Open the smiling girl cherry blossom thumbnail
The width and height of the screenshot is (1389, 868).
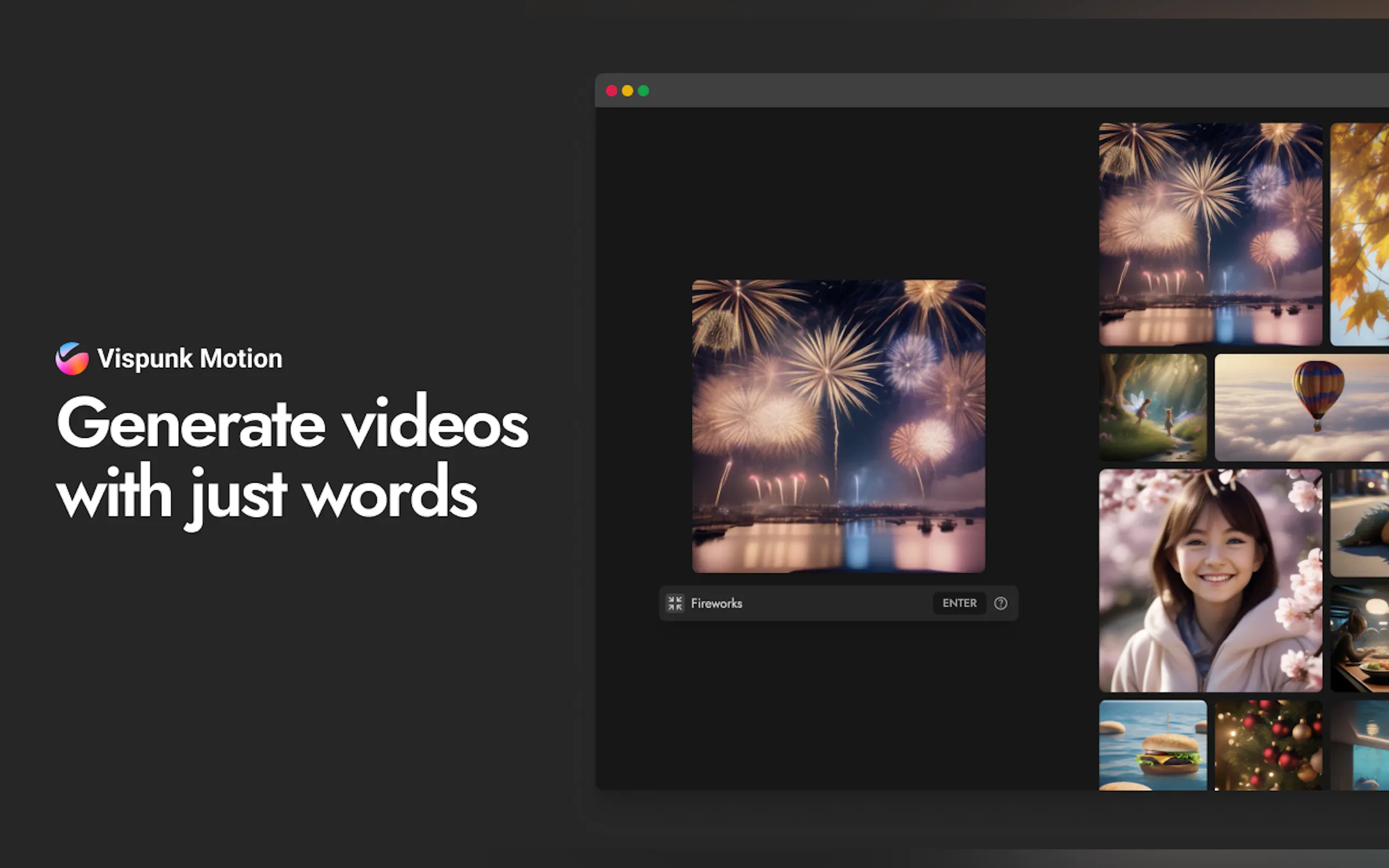pyautogui.click(x=1210, y=580)
